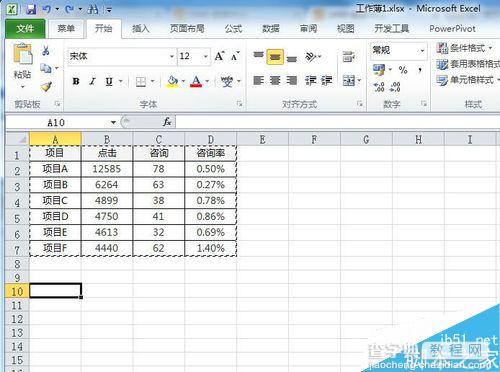500x372 pixels.
Task: Toggle wrap text
Action: tap(348, 57)
